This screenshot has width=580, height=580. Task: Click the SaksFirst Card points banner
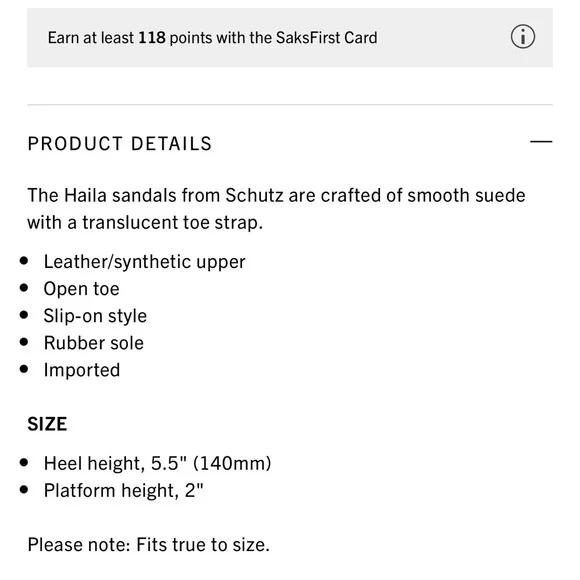290,38
